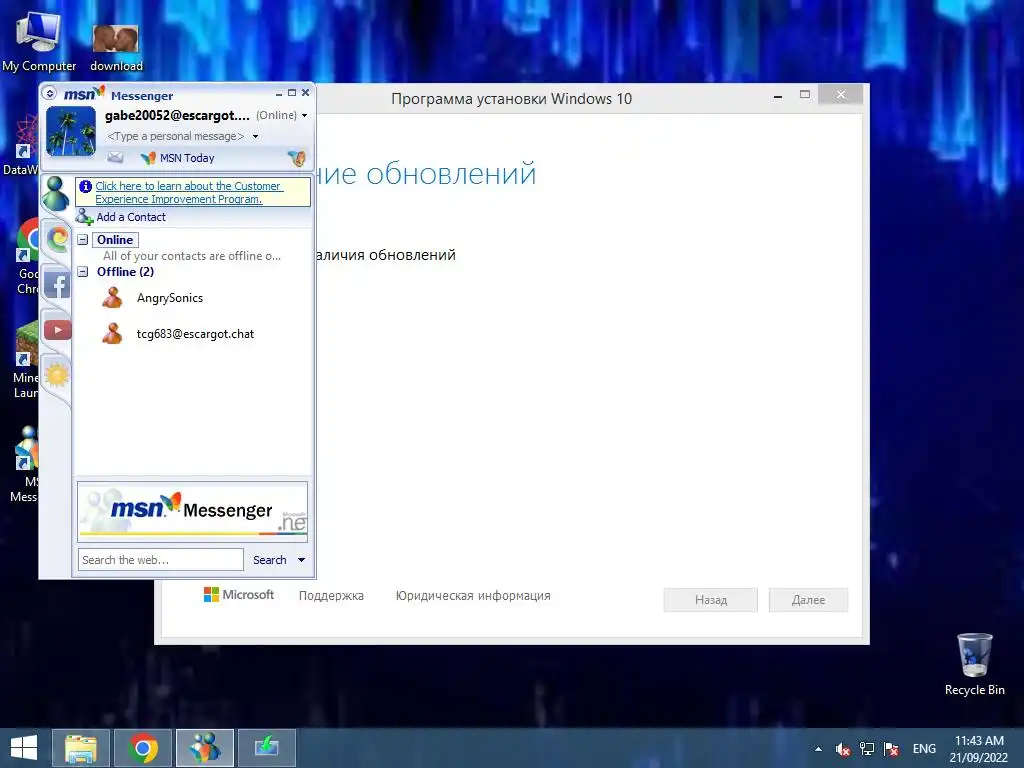The image size is (1024, 768).
Task: Show hidden tray icons arrow
Action: click(818, 749)
